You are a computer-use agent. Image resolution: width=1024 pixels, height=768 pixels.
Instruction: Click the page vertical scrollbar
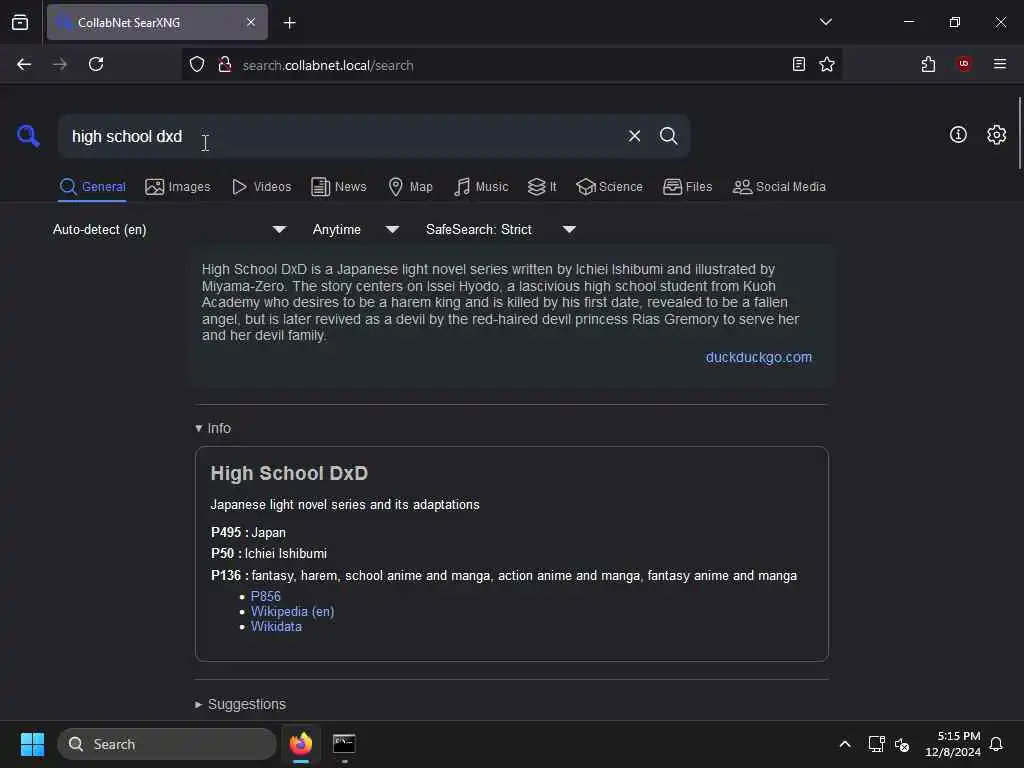coord(1019,133)
